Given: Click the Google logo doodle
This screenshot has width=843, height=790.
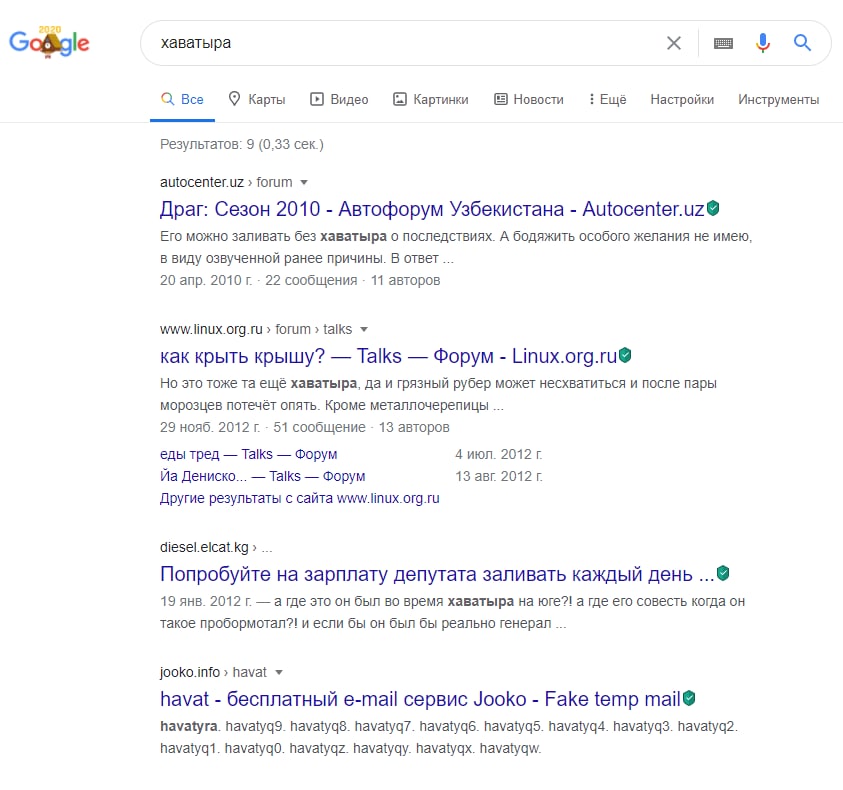Looking at the screenshot, I should point(49,42).
